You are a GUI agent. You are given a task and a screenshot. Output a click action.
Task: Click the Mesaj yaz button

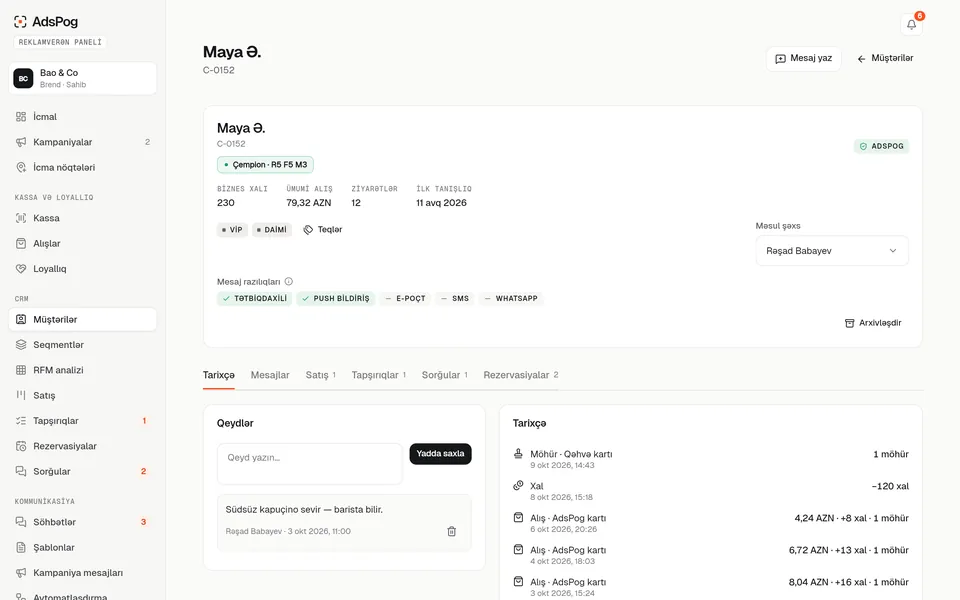coord(803,59)
